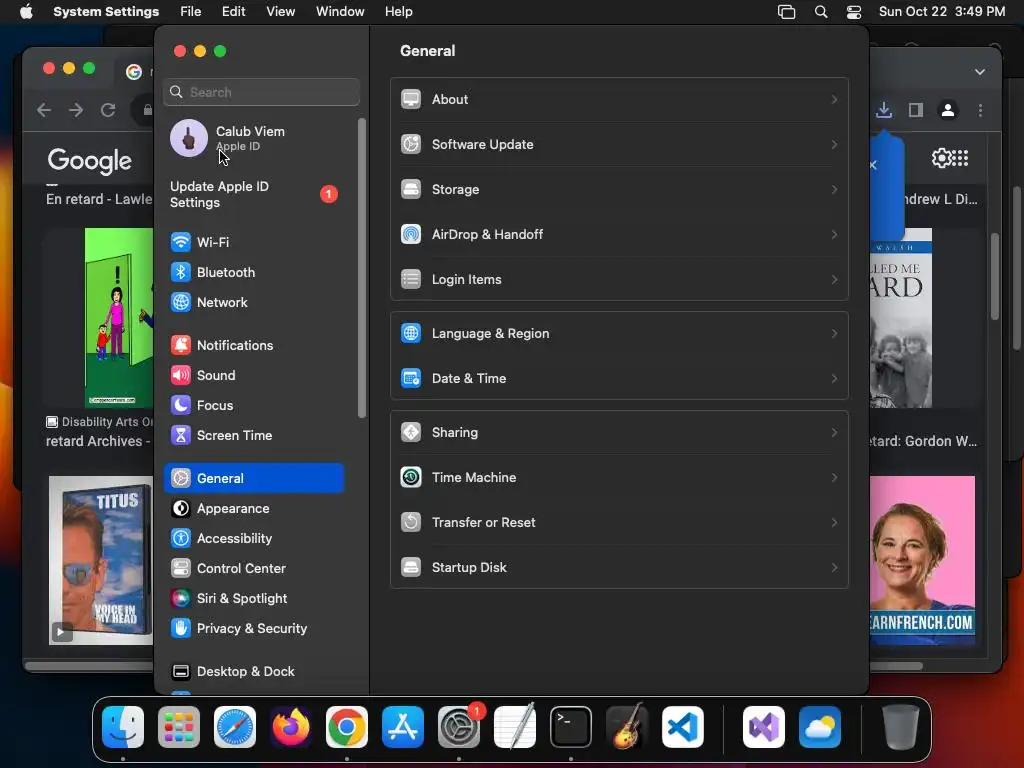This screenshot has height=768, width=1024.
Task: Open the Apple menu
Action: [x=26, y=12]
